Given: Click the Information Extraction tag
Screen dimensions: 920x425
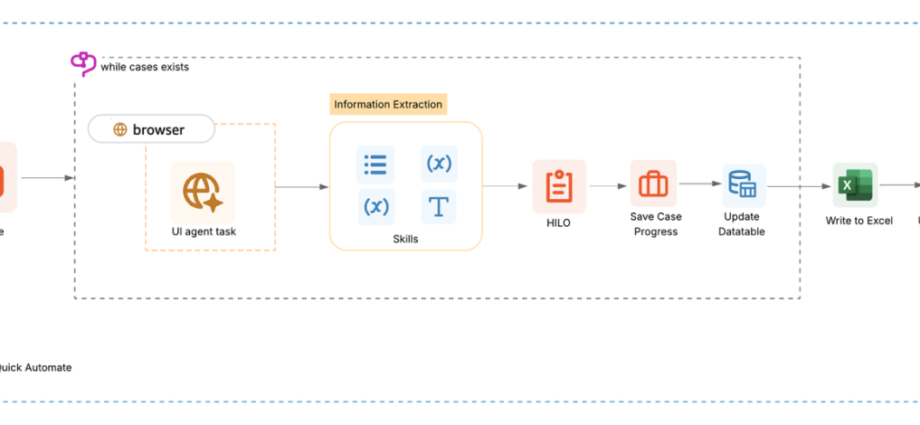Looking at the screenshot, I should tap(388, 104).
